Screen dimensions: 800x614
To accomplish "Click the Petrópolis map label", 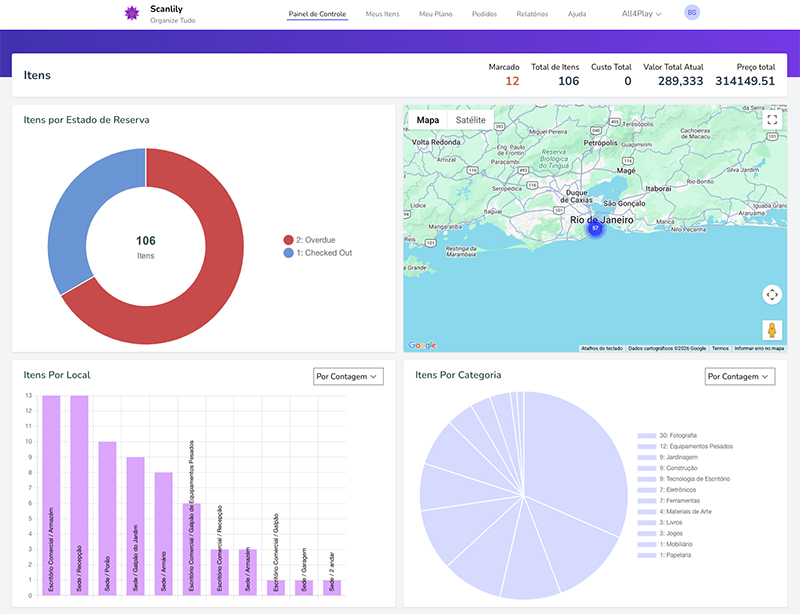I will tap(601, 143).
